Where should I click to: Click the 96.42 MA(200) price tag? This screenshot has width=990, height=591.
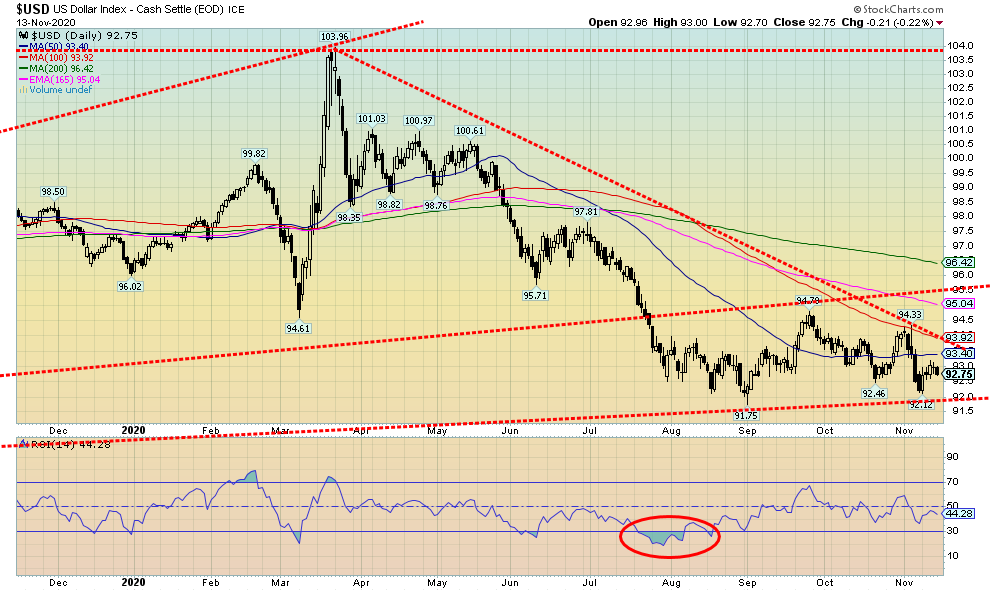pyautogui.click(x=960, y=262)
